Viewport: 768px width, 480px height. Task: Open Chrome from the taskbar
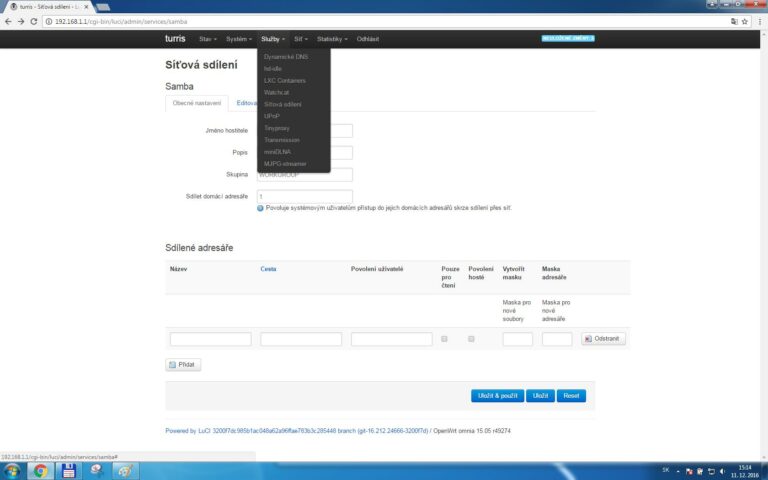40,471
